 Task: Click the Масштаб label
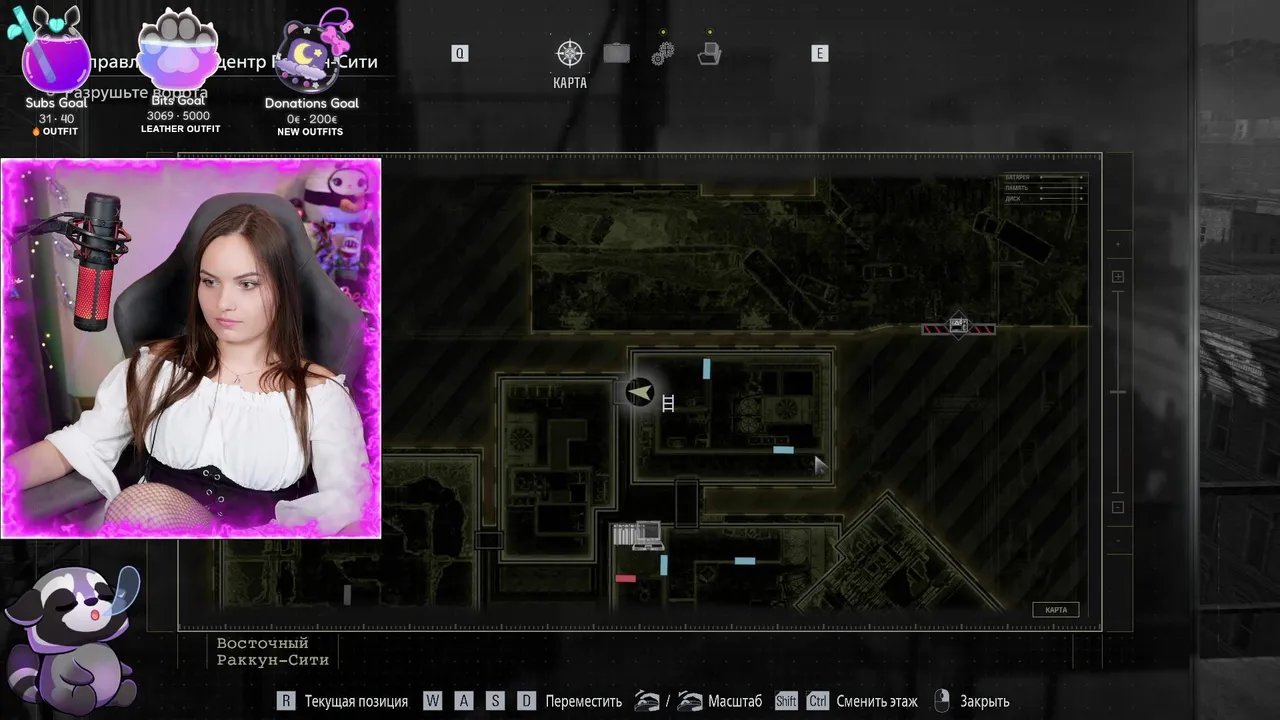tap(735, 702)
